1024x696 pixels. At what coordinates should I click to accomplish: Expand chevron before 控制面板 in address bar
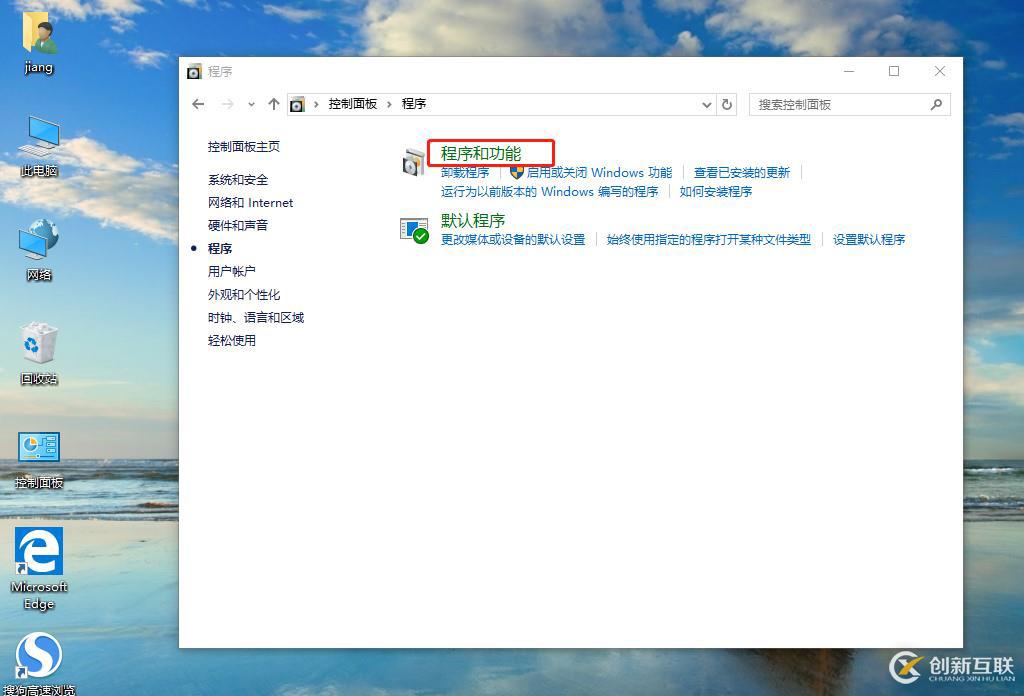tap(316, 104)
